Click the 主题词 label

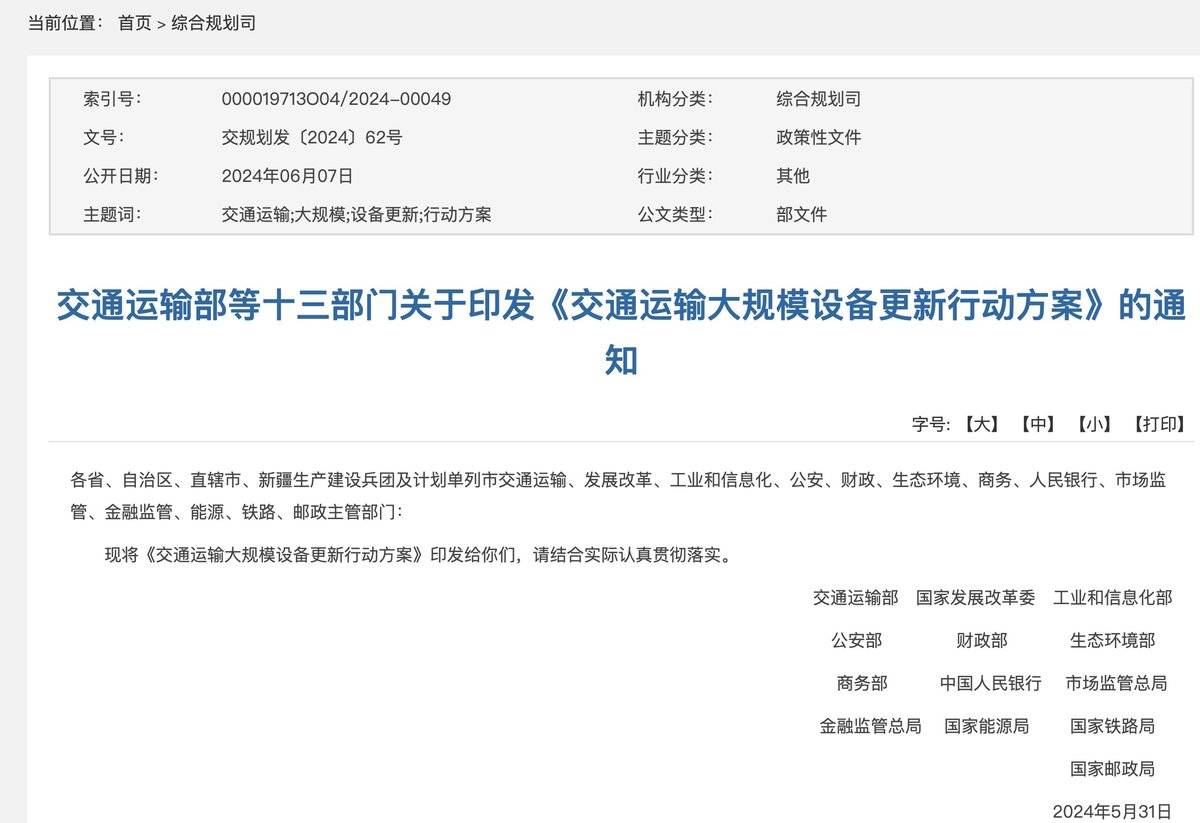pyautogui.click(x=112, y=214)
